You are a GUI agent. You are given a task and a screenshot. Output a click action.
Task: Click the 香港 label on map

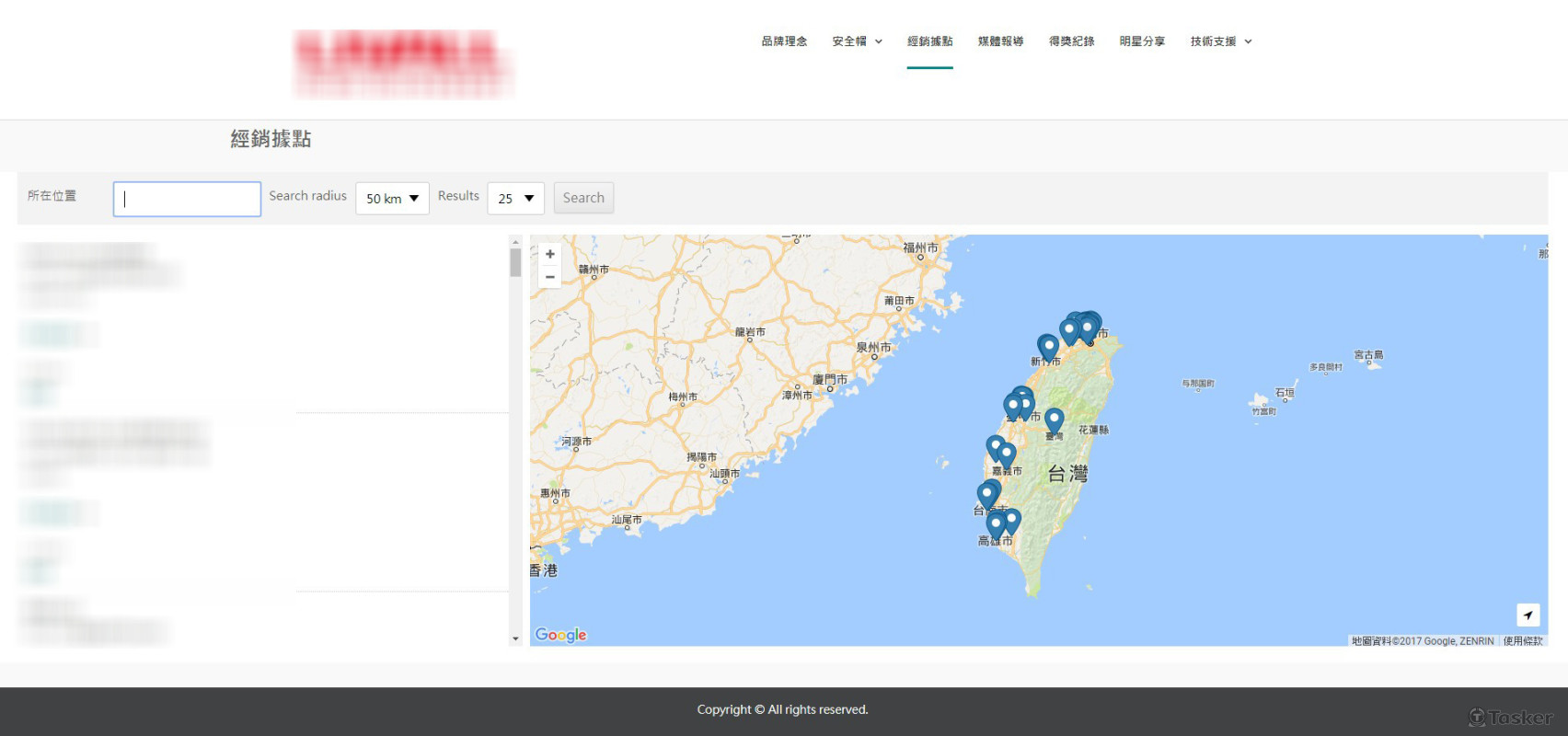click(x=544, y=570)
